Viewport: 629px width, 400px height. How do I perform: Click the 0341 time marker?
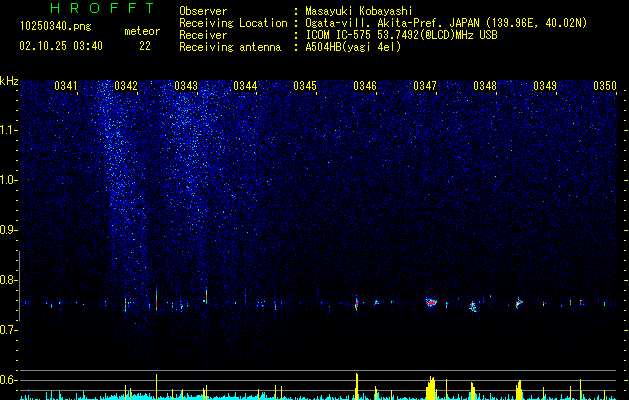point(66,86)
